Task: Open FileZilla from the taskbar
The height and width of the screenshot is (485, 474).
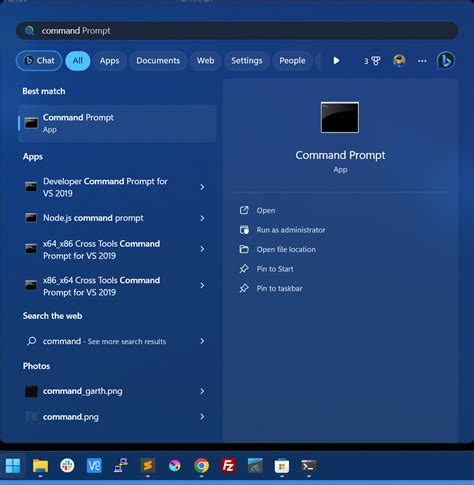Action: [228, 466]
